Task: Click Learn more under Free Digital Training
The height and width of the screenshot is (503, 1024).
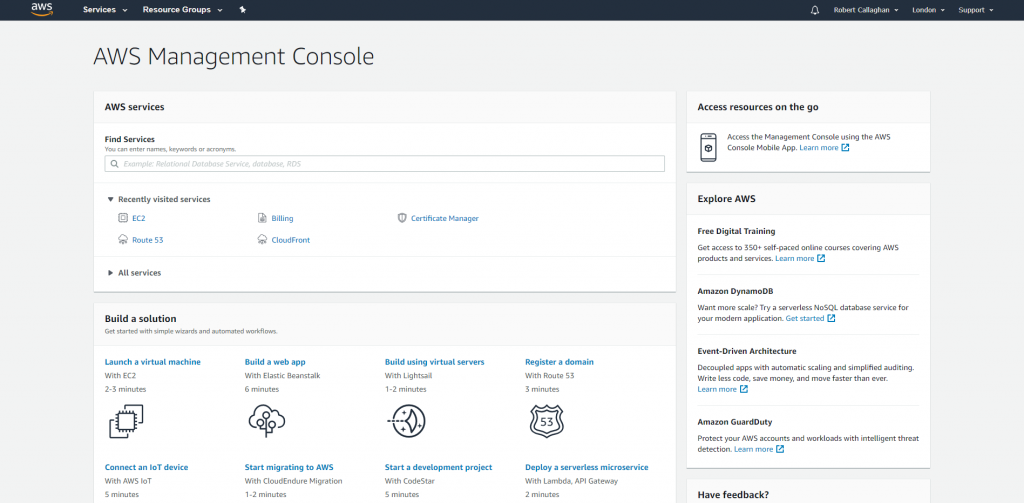Action: point(795,259)
